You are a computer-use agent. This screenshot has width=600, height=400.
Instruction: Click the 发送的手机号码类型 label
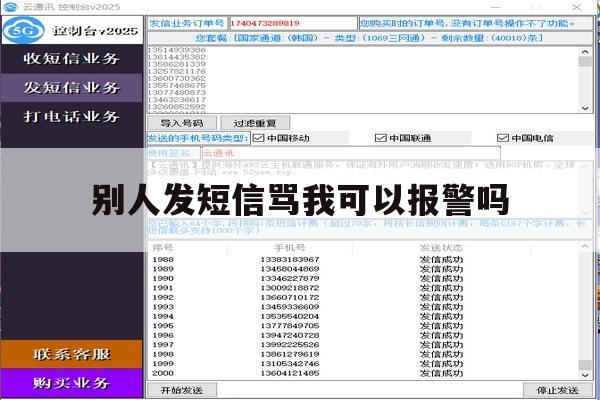(198, 138)
